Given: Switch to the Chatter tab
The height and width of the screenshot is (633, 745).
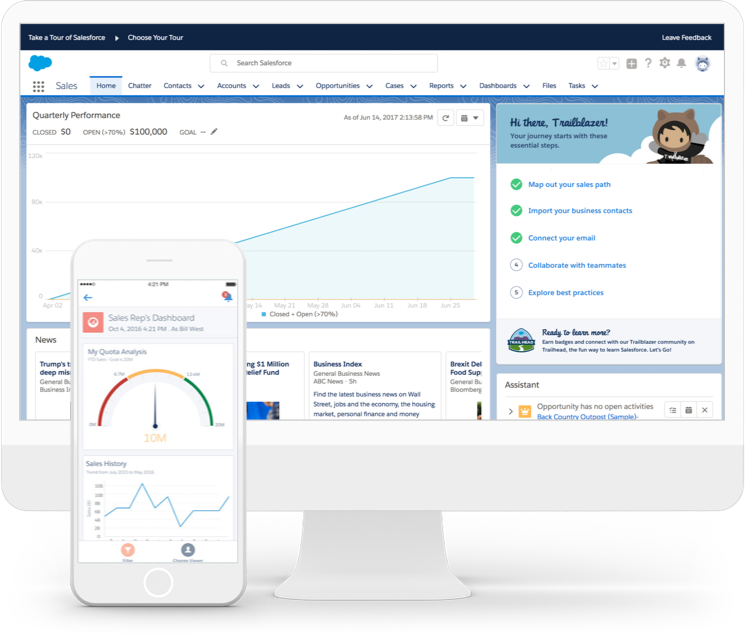Looking at the screenshot, I should [x=139, y=86].
